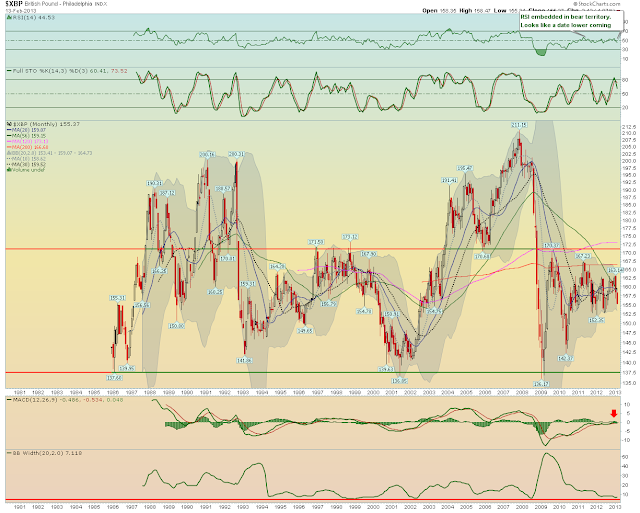The width and height of the screenshot is (640, 513).
Task: Click the 142.37 price label
Action: [566, 358]
